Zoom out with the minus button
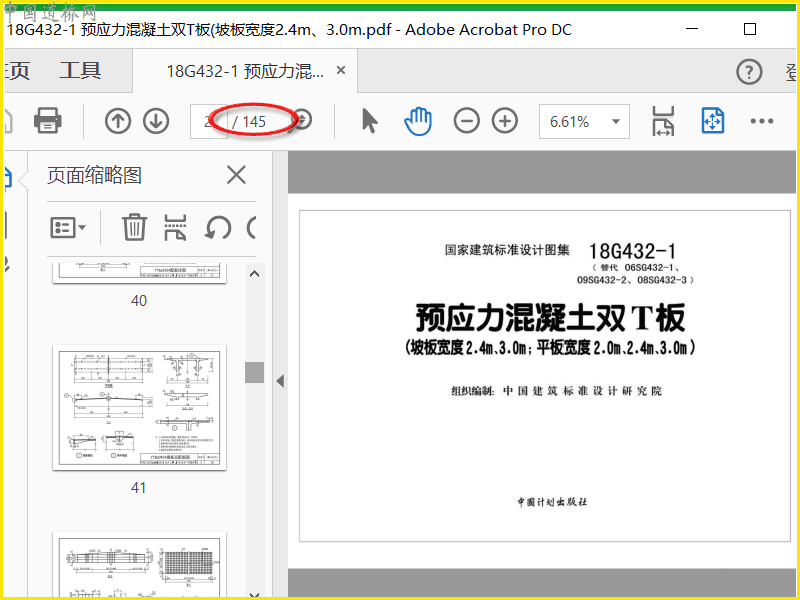This screenshot has width=800, height=600. (466, 121)
